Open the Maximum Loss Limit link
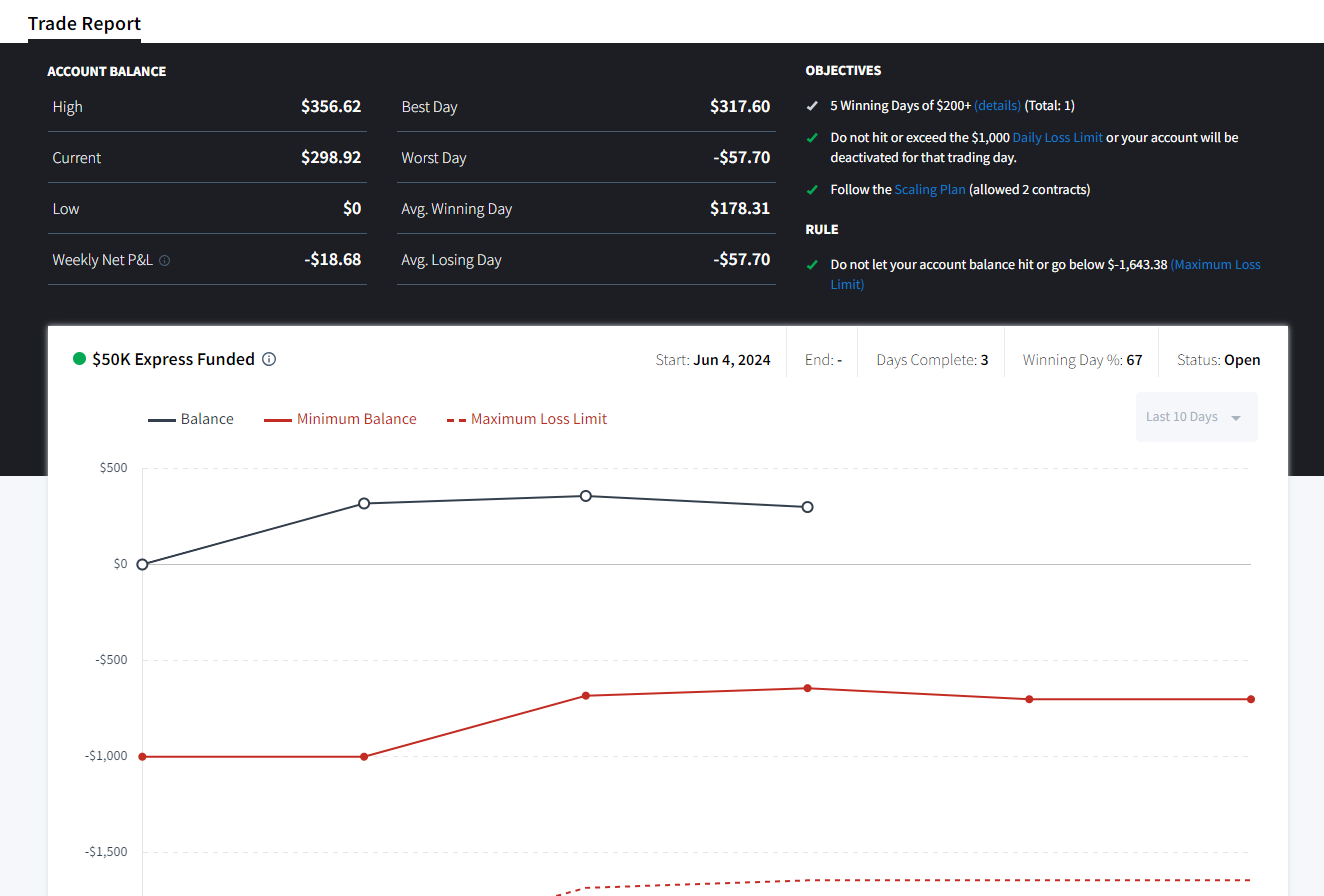 point(1046,274)
